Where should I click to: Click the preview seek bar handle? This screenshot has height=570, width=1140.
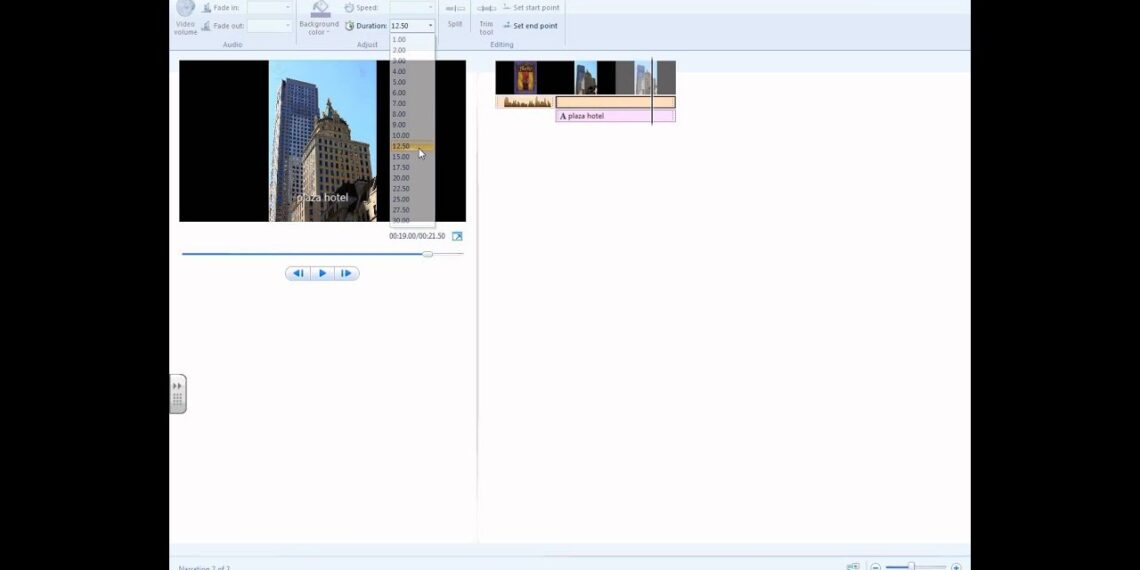point(428,254)
